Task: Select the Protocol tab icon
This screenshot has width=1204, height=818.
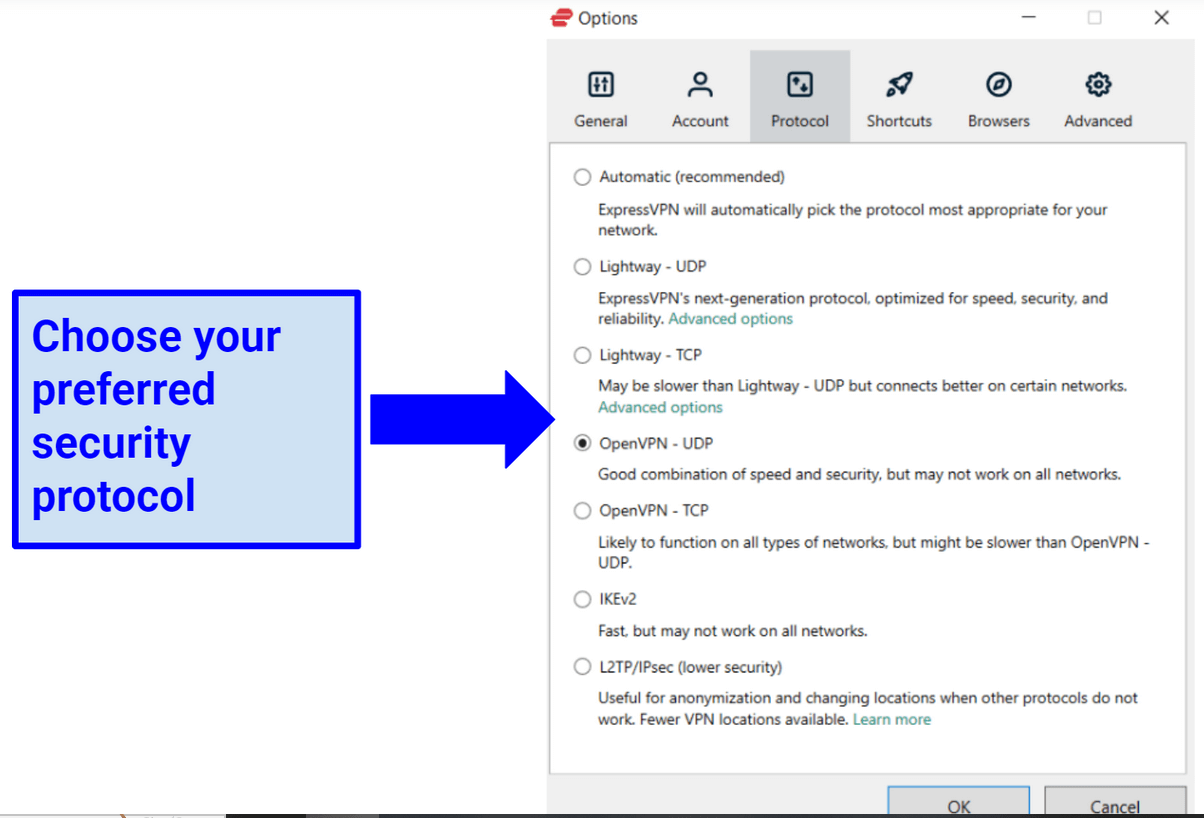Action: click(x=800, y=84)
